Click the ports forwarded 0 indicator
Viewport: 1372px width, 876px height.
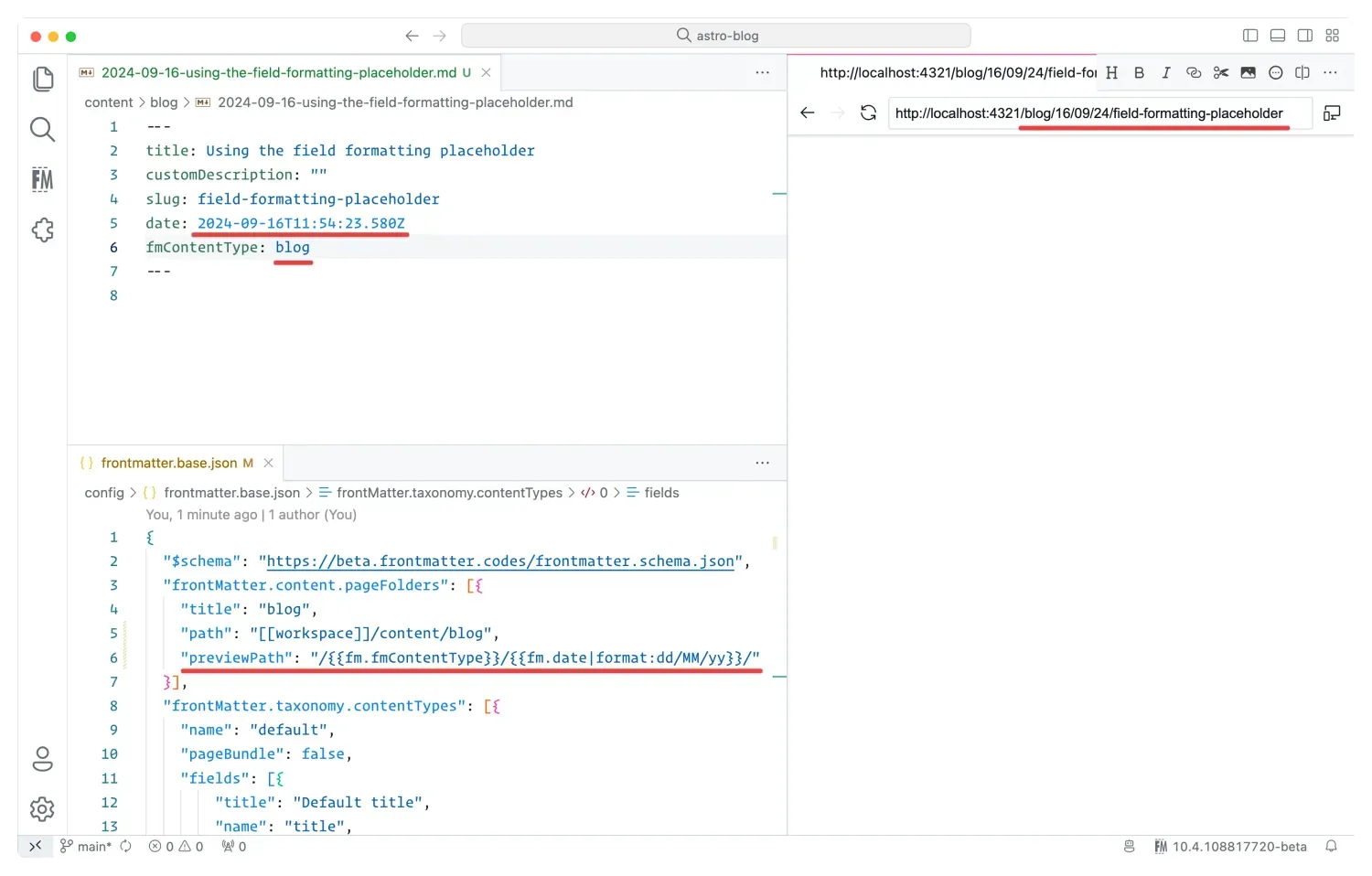click(234, 847)
